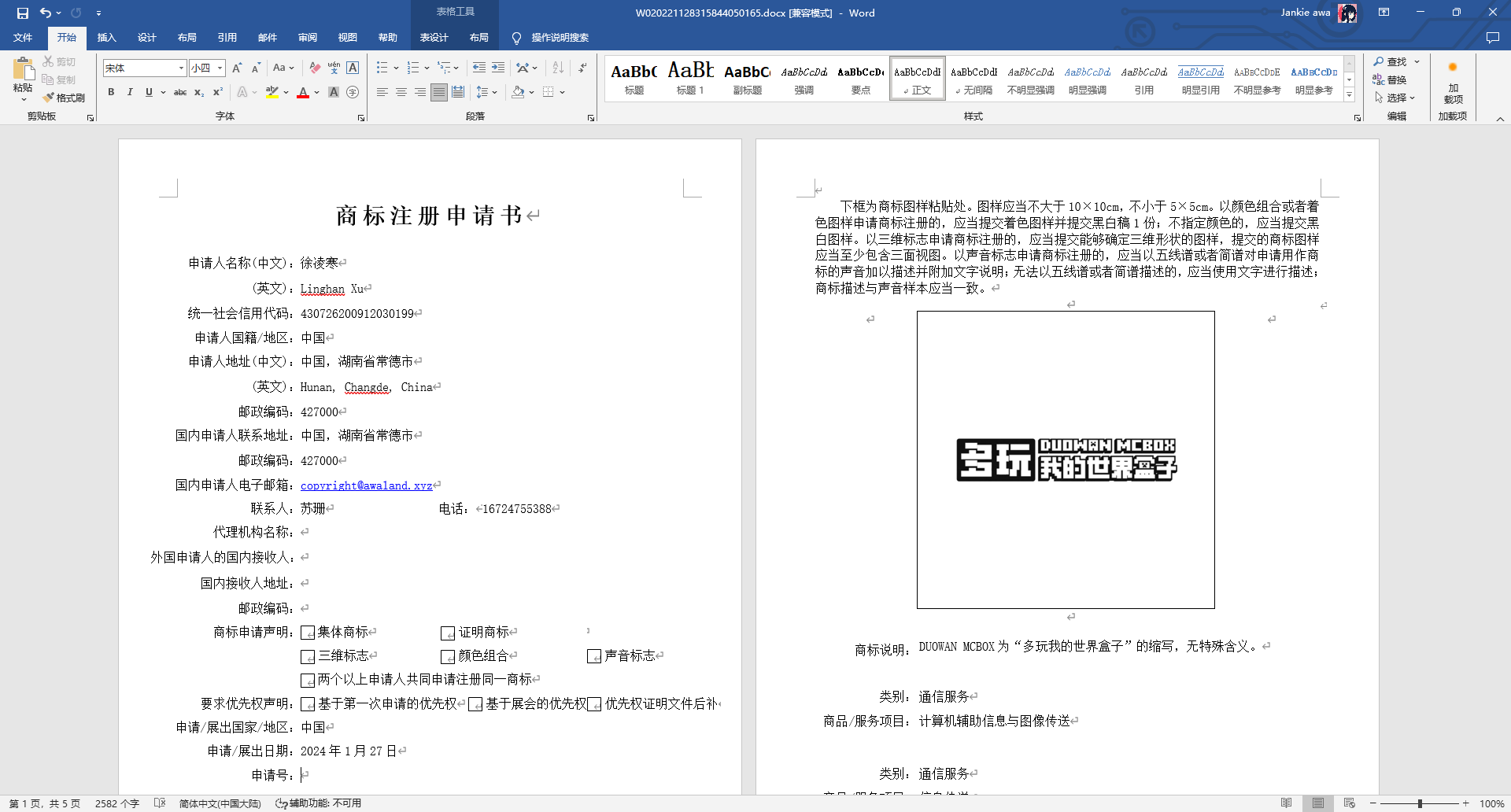Click the 2582 个字 word count

[x=116, y=803]
